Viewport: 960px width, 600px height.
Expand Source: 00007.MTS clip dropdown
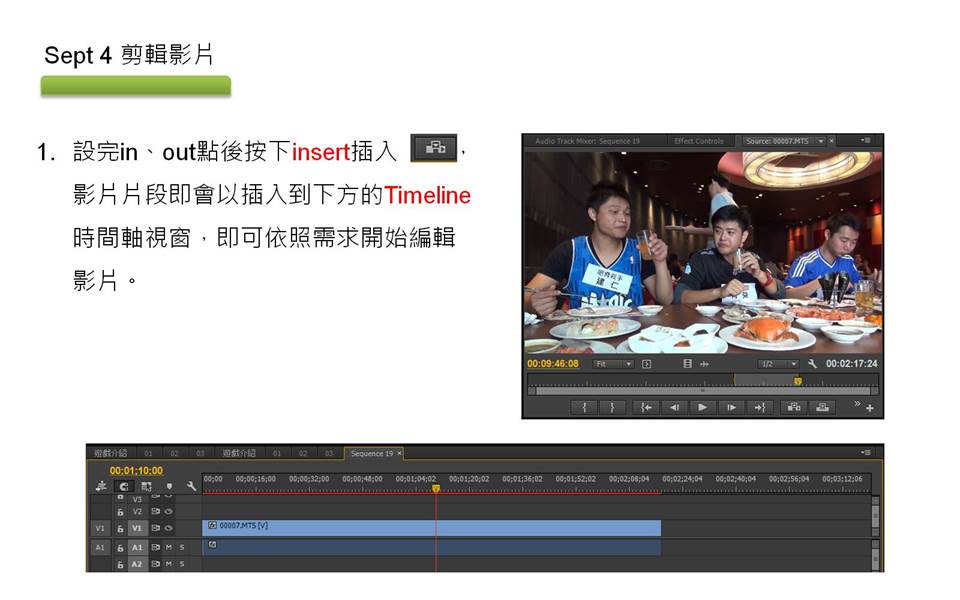821,141
